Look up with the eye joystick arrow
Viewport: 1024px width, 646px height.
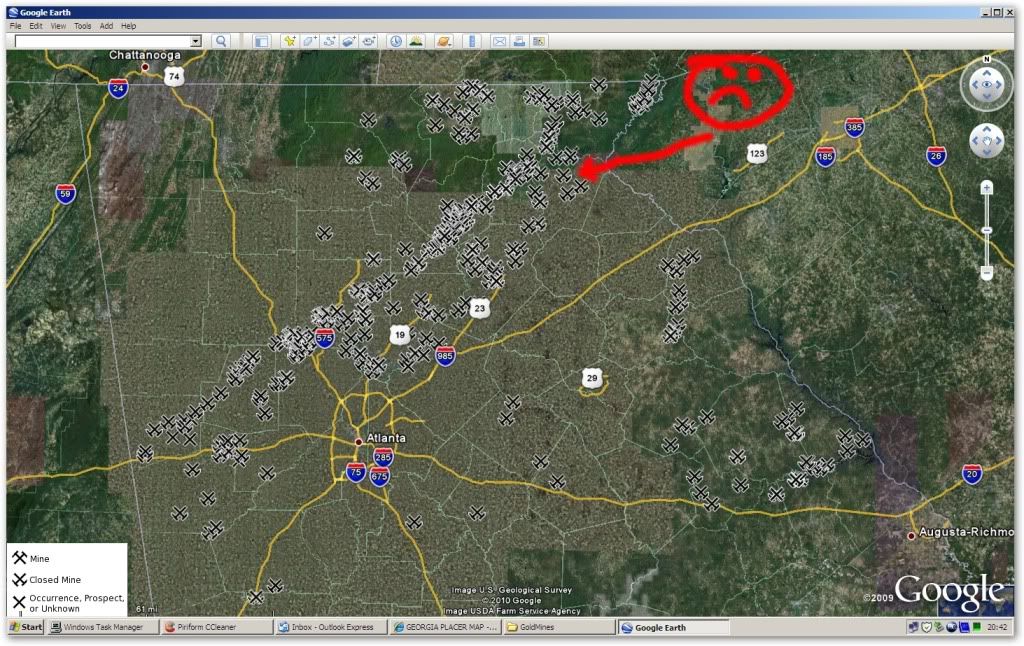(x=987, y=73)
